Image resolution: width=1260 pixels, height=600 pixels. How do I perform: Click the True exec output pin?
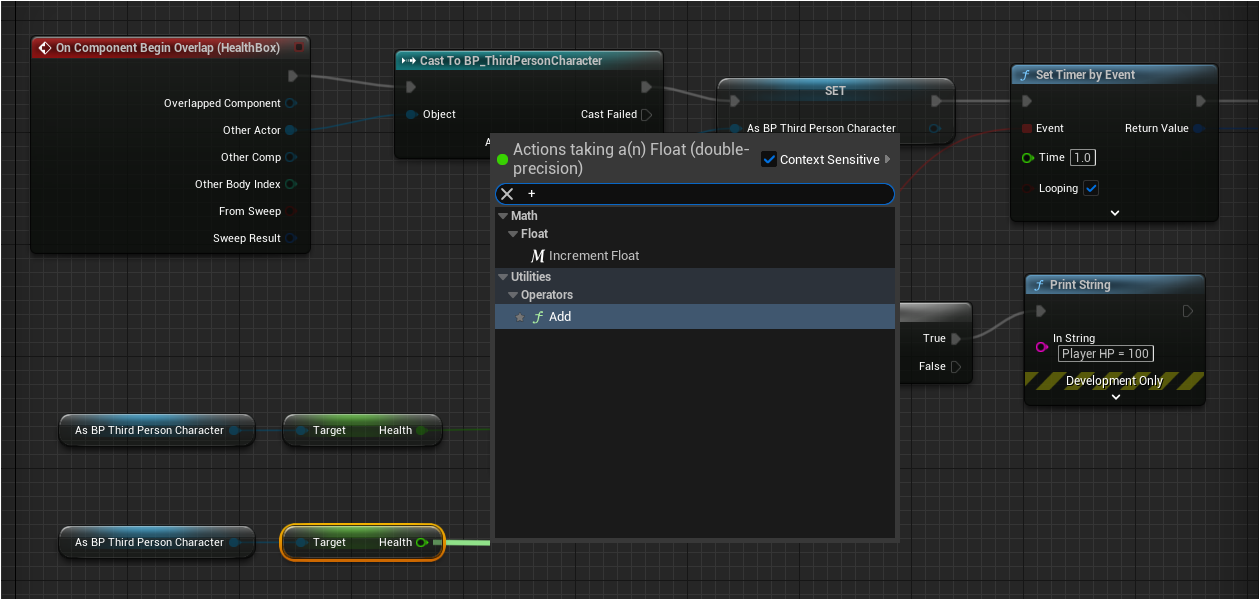(956, 339)
